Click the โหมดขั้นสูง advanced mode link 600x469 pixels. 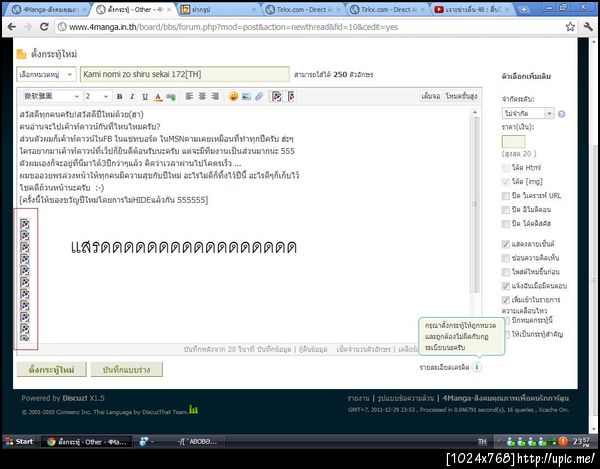click(461, 96)
